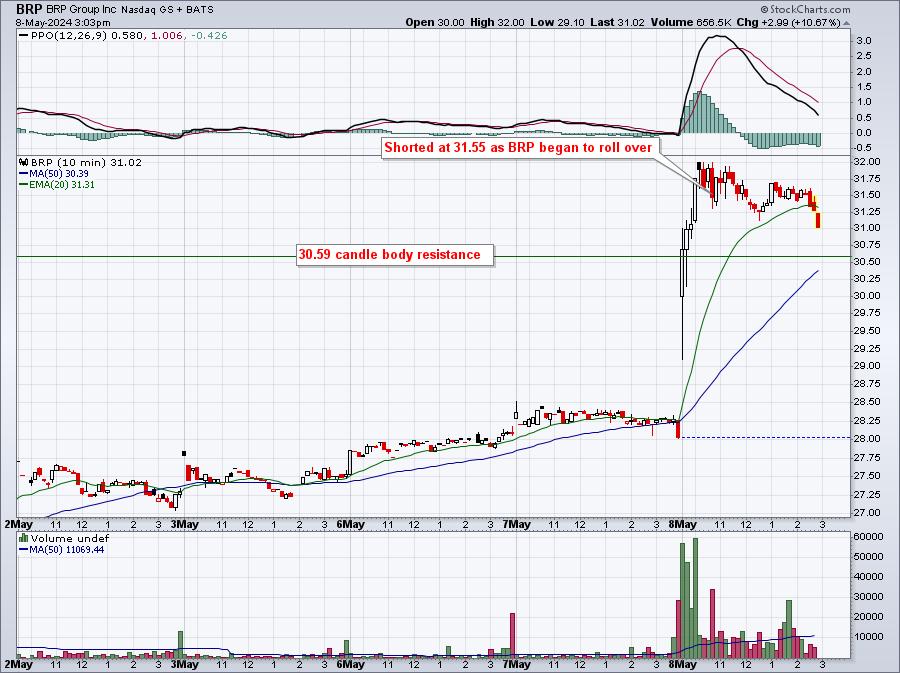This screenshot has height=673, width=900.
Task: Click the candlestick icon beside BRP (10 min)
Action: [x=24, y=162]
